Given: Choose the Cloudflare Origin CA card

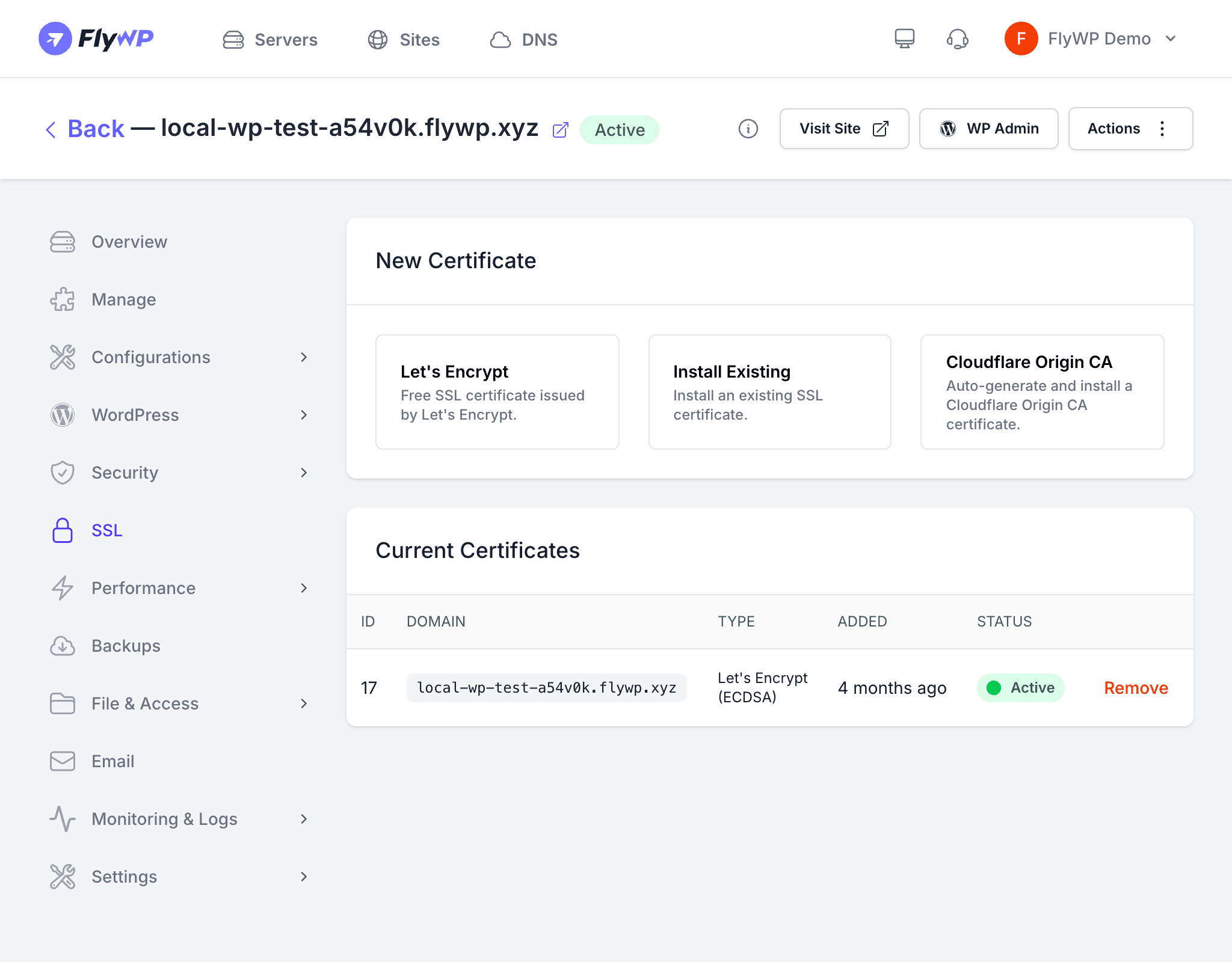Looking at the screenshot, I should click(x=1042, y=392).
